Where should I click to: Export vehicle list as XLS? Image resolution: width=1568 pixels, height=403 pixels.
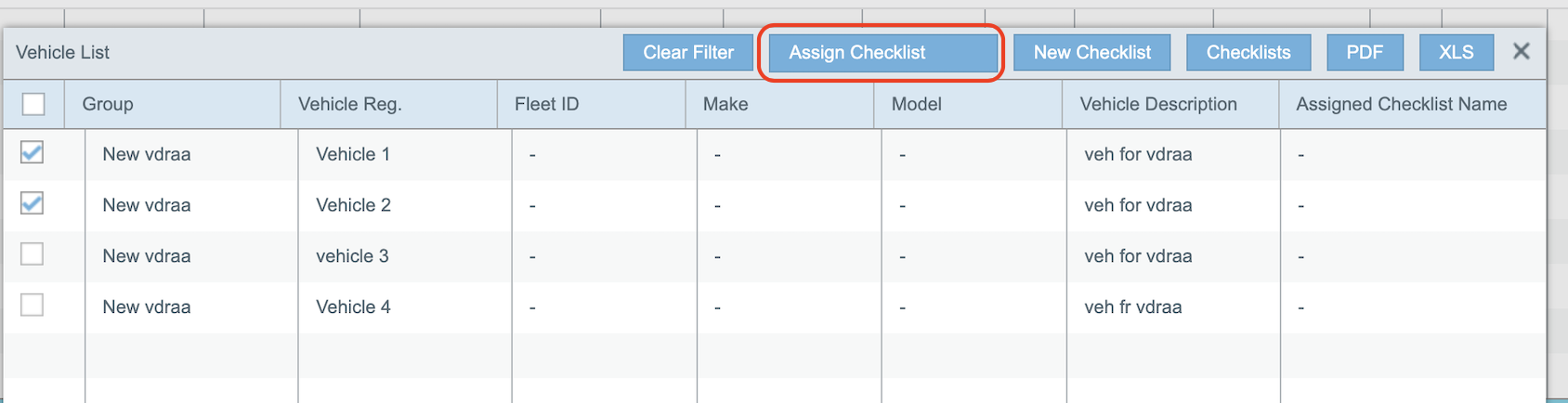click(1456, 53)
